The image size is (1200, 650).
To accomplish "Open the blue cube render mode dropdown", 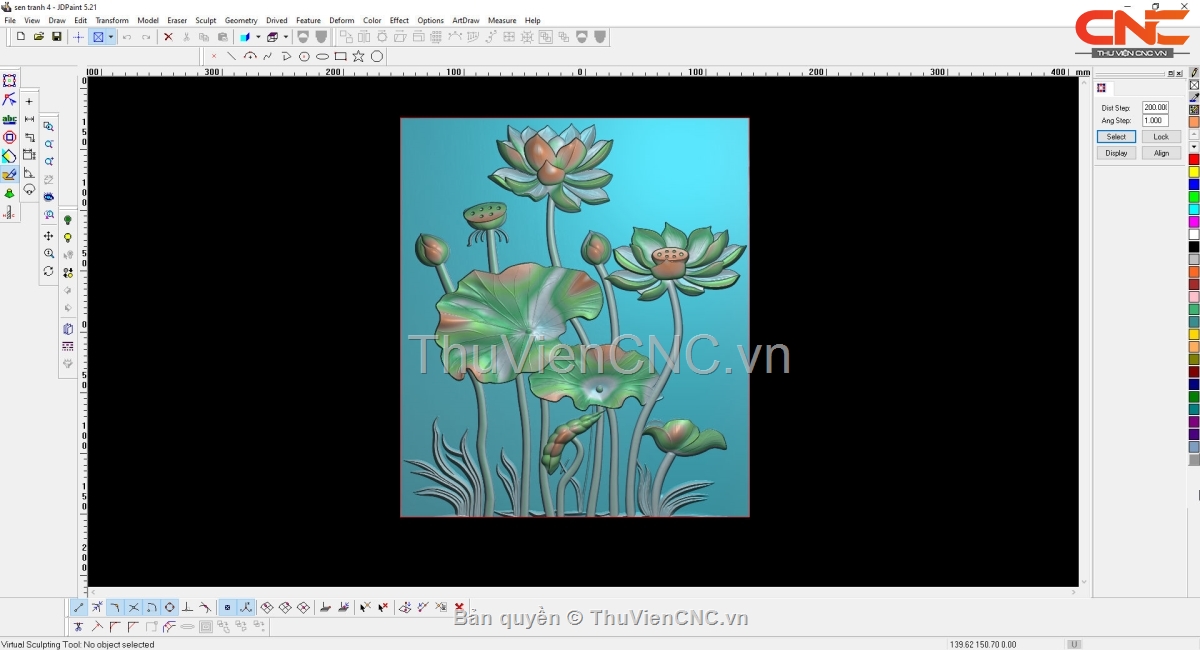I will point(257,37).
